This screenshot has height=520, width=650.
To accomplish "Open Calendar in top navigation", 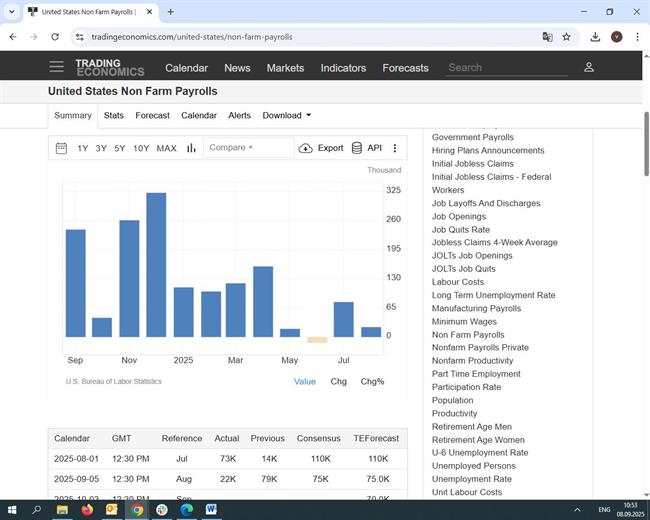I will (186, 68).
